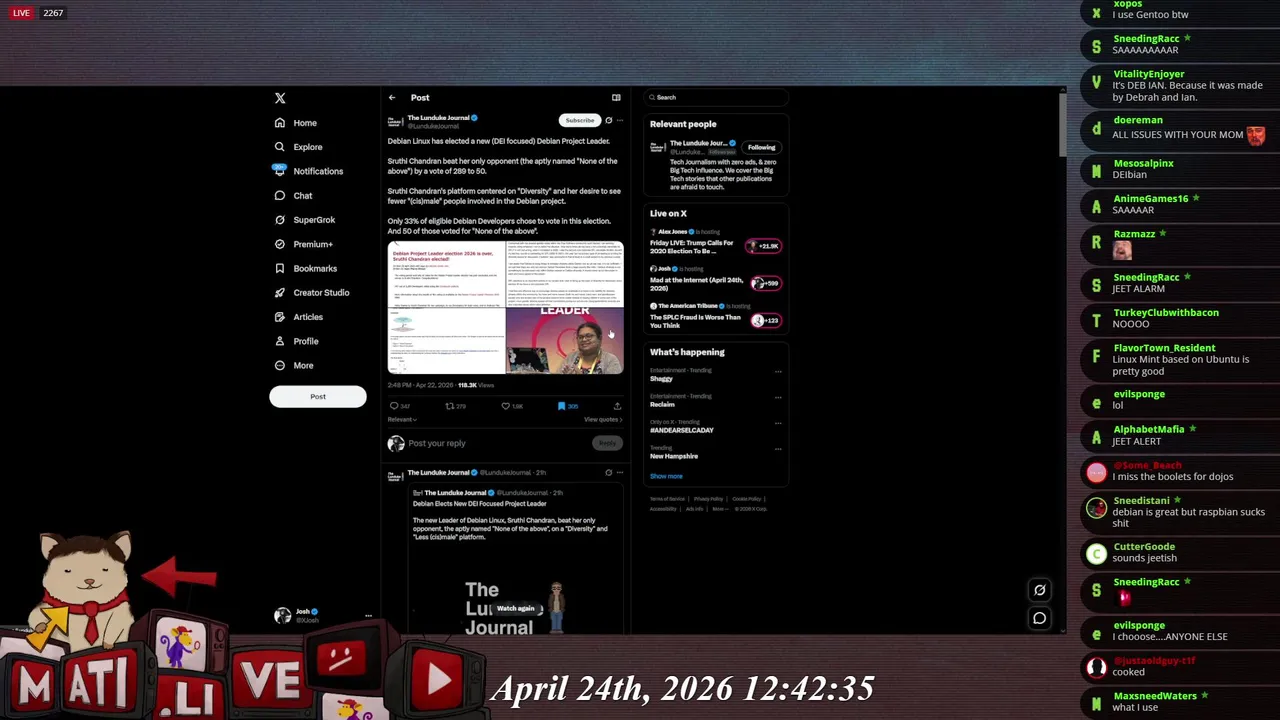
Task: Open SuperGrok from the sidebar
Action: coord(304,220)
